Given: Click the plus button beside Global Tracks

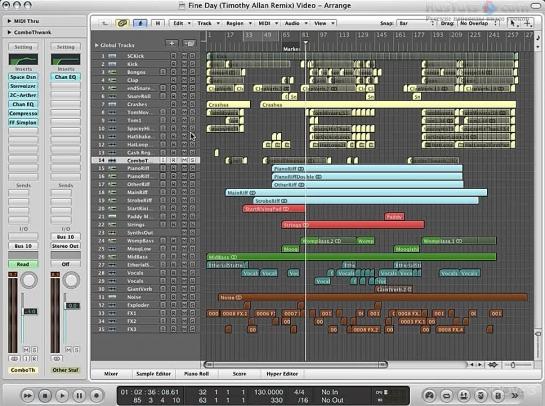Looking at the screenshot, I should 172,43.
